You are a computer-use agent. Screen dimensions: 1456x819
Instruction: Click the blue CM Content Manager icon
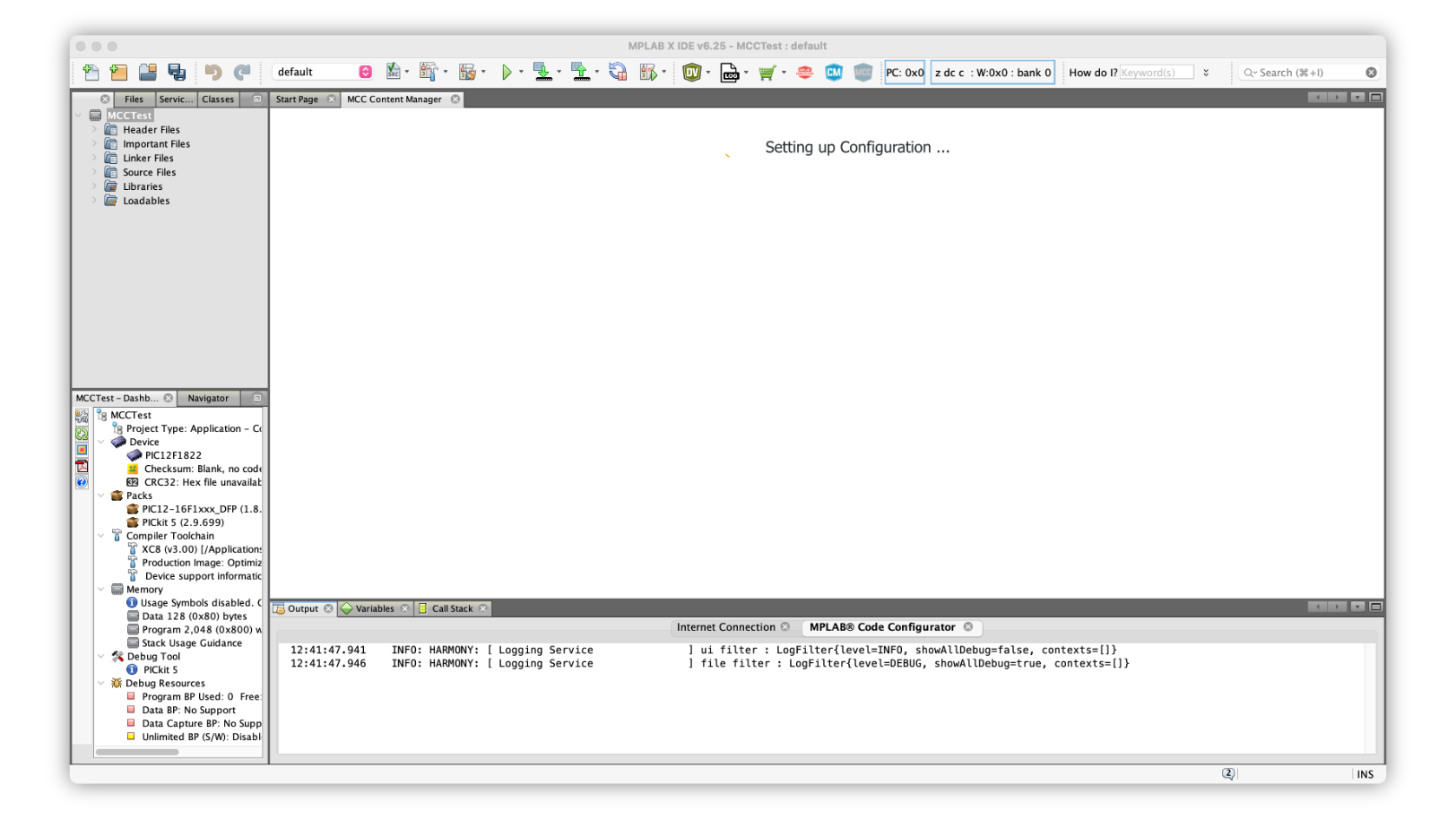click(834, 73)
